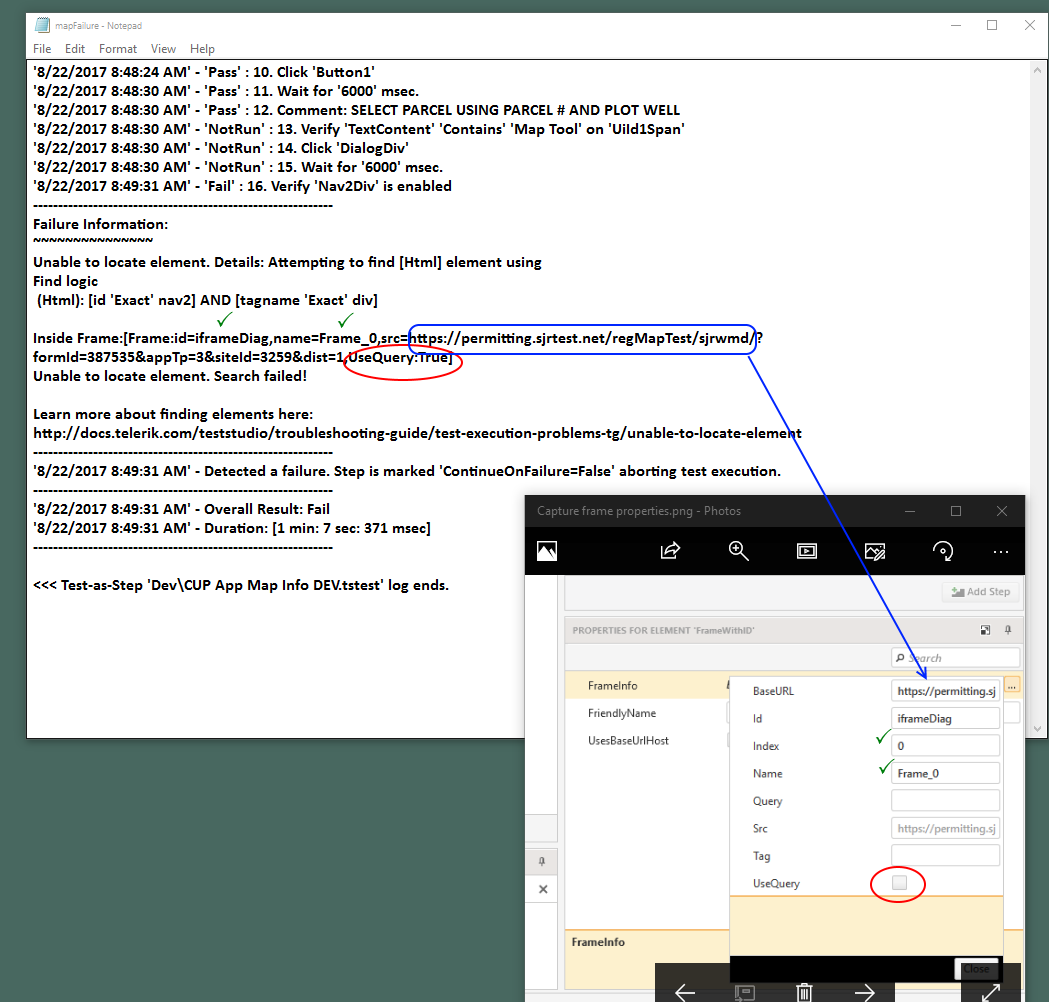
Task: Toggle the UseQuery checkbox
Action: (899, 883)
